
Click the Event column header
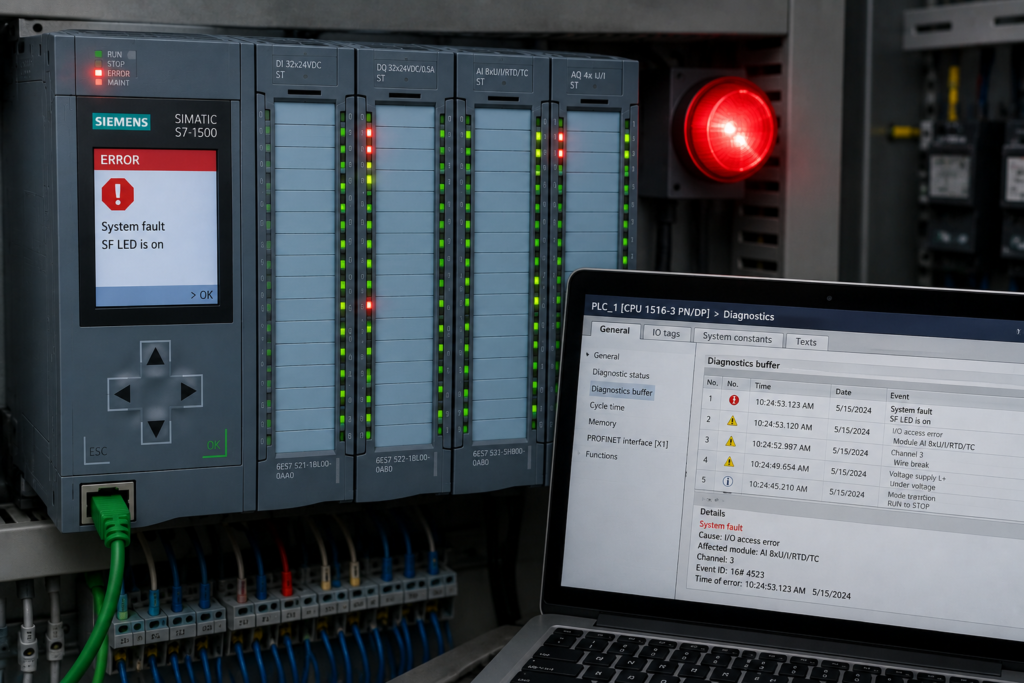tap(899, 396)
